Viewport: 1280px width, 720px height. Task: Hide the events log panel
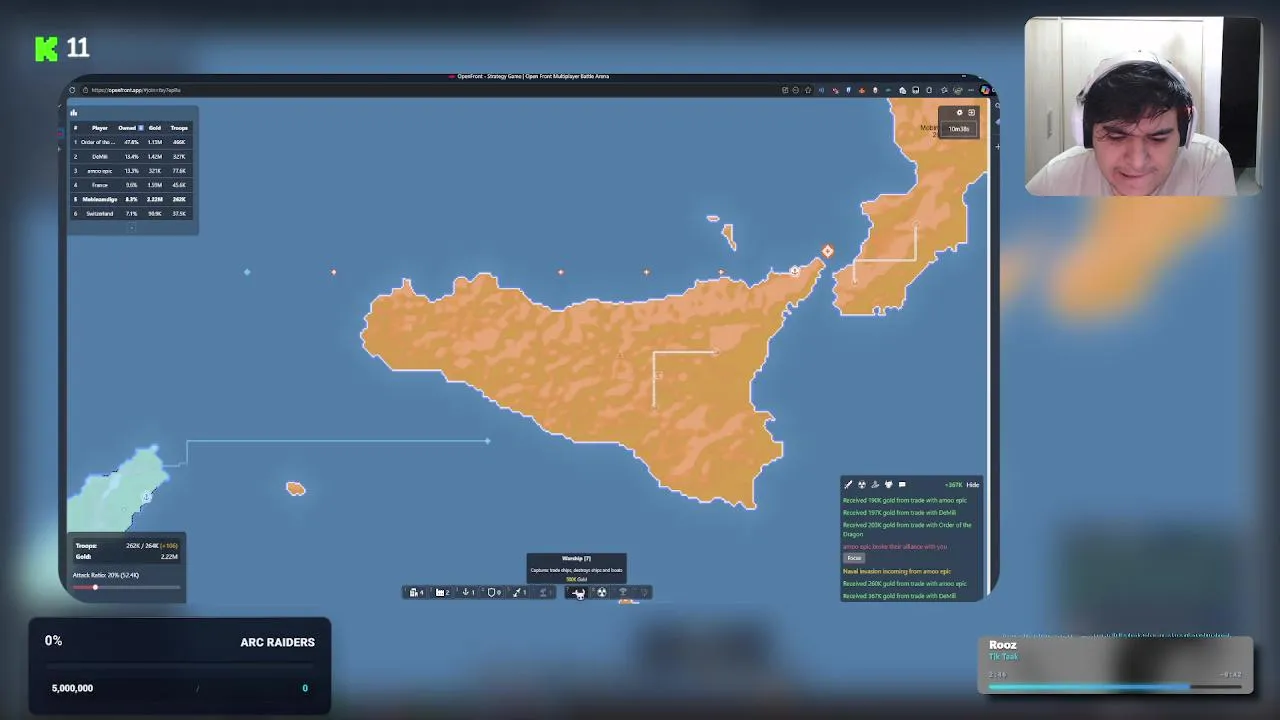973,485
